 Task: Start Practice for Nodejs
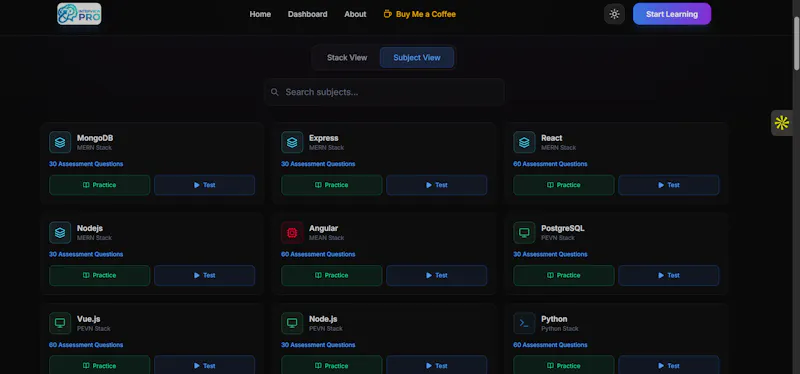click(99, 276)
